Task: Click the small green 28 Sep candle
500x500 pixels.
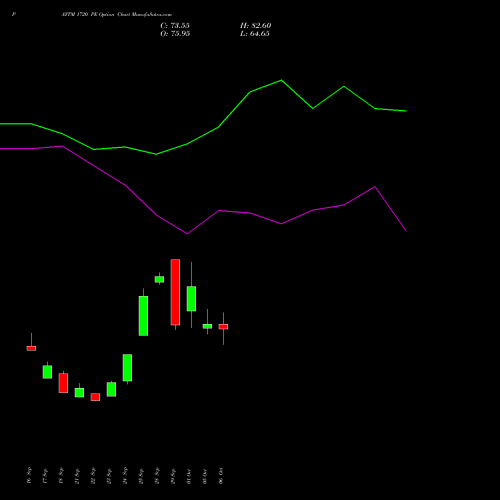Action: tap(159, 279)
